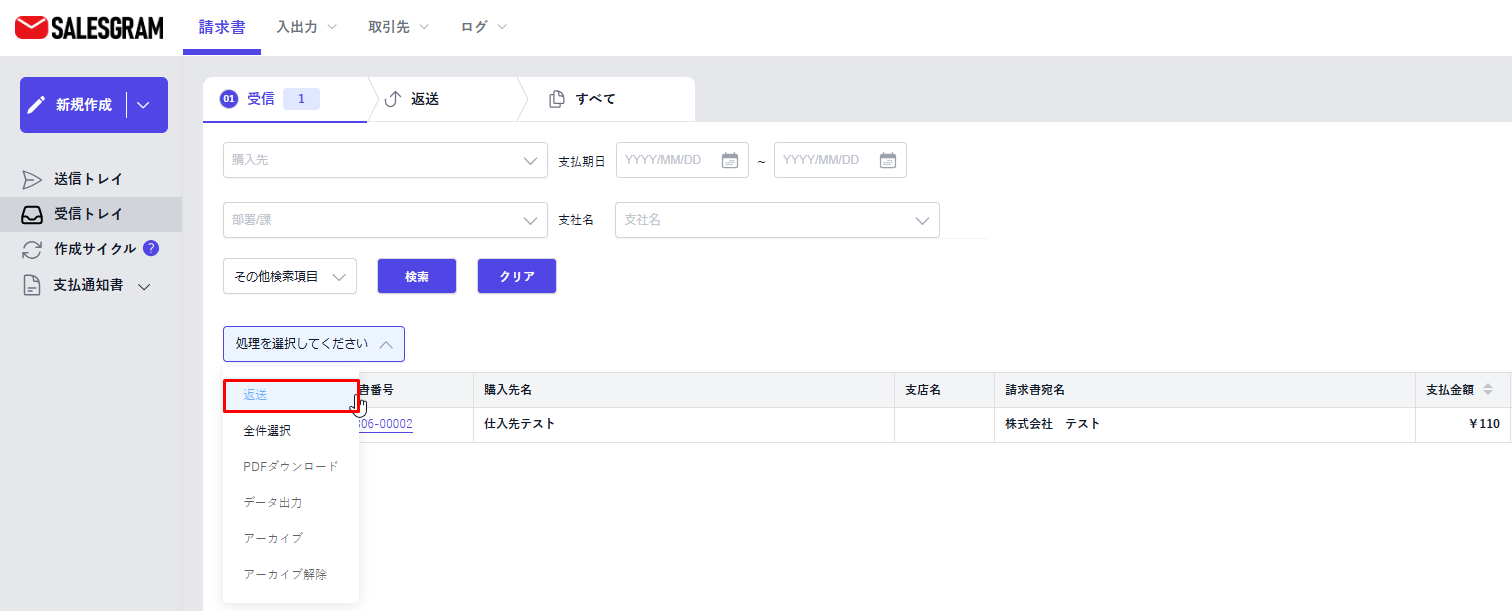Screen dimensions: 1512x611
Task: Click the help icon beside 作成サイクル
Action: pos(151,248)
